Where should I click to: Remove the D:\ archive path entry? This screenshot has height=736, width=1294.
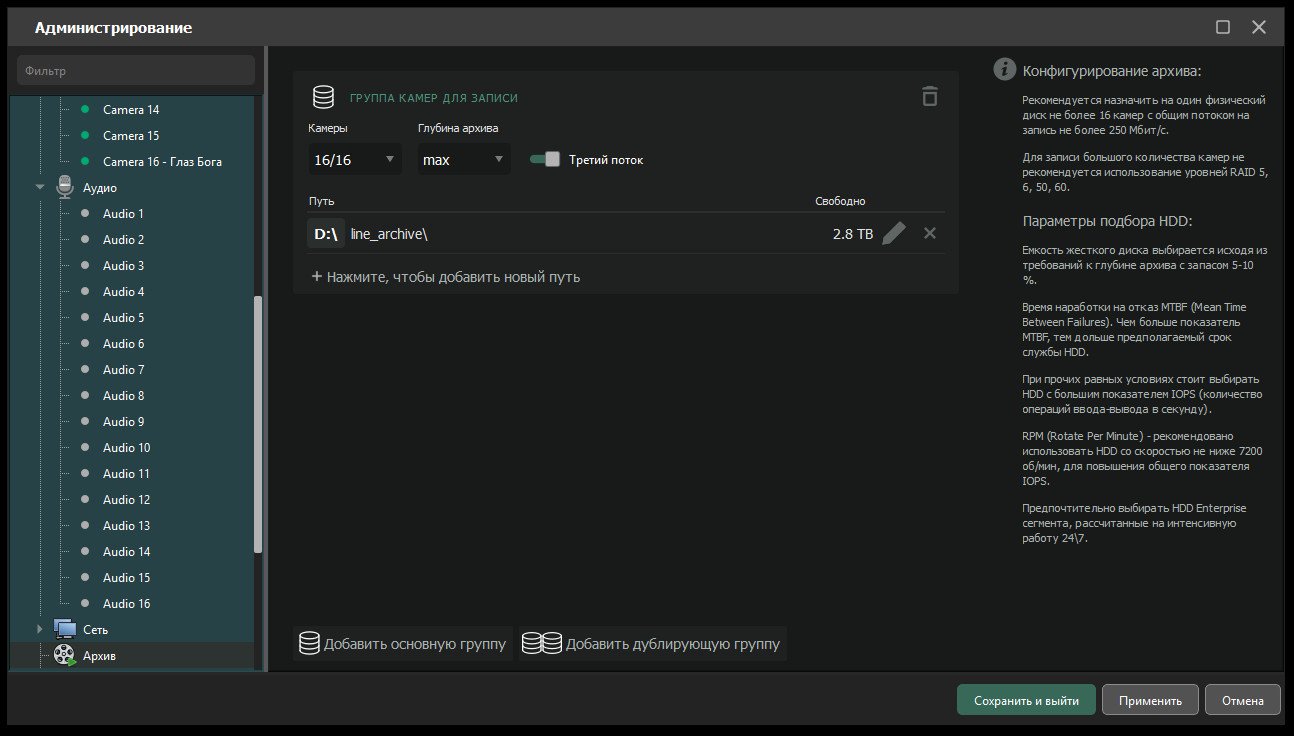(x=930, y=233)
